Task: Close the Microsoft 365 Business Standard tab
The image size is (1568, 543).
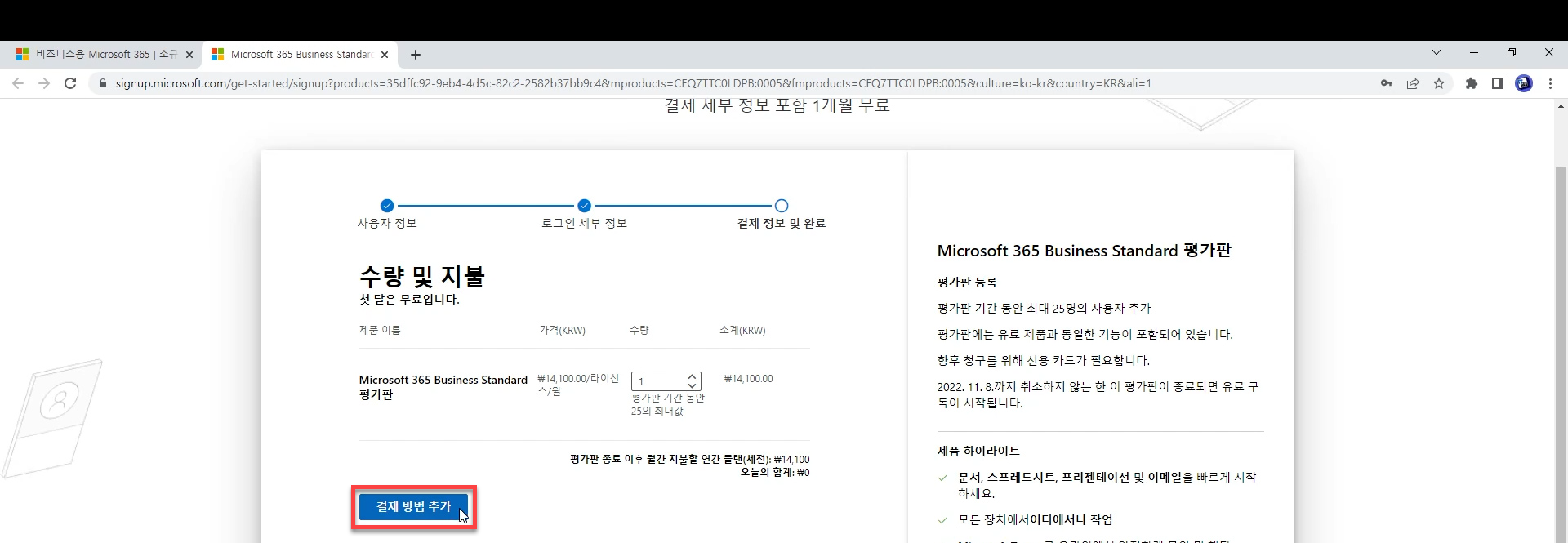Action: click(x=385, y=55)
